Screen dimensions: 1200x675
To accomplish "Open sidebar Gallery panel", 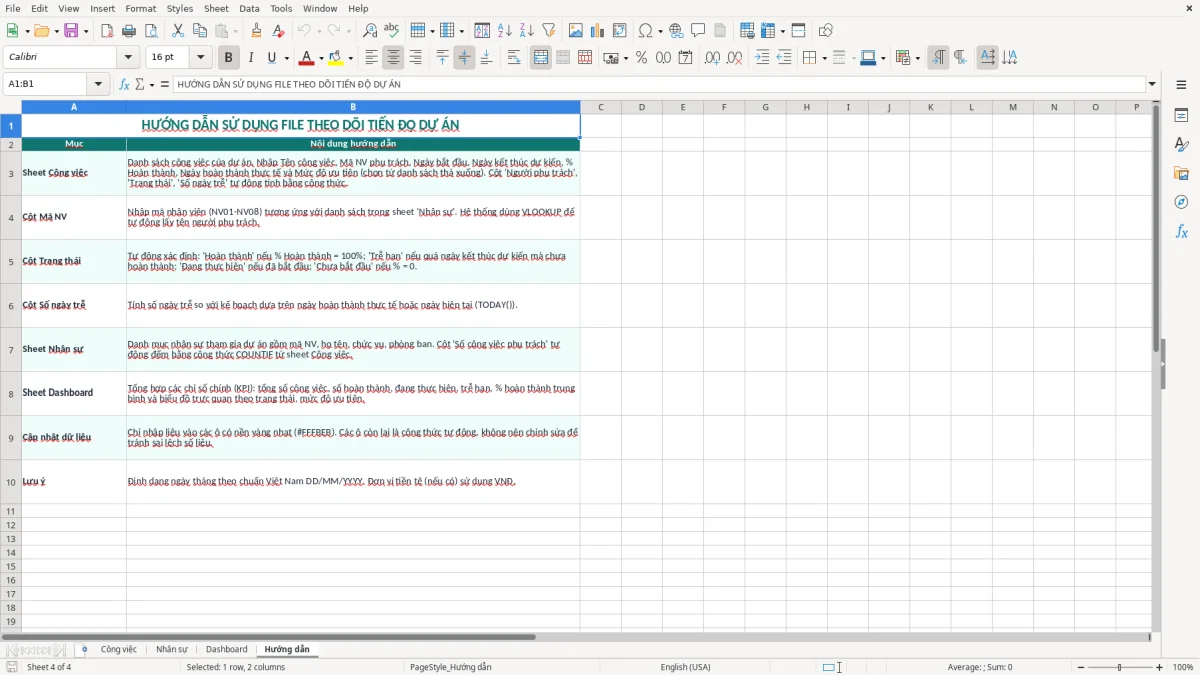I will 1181,173.
